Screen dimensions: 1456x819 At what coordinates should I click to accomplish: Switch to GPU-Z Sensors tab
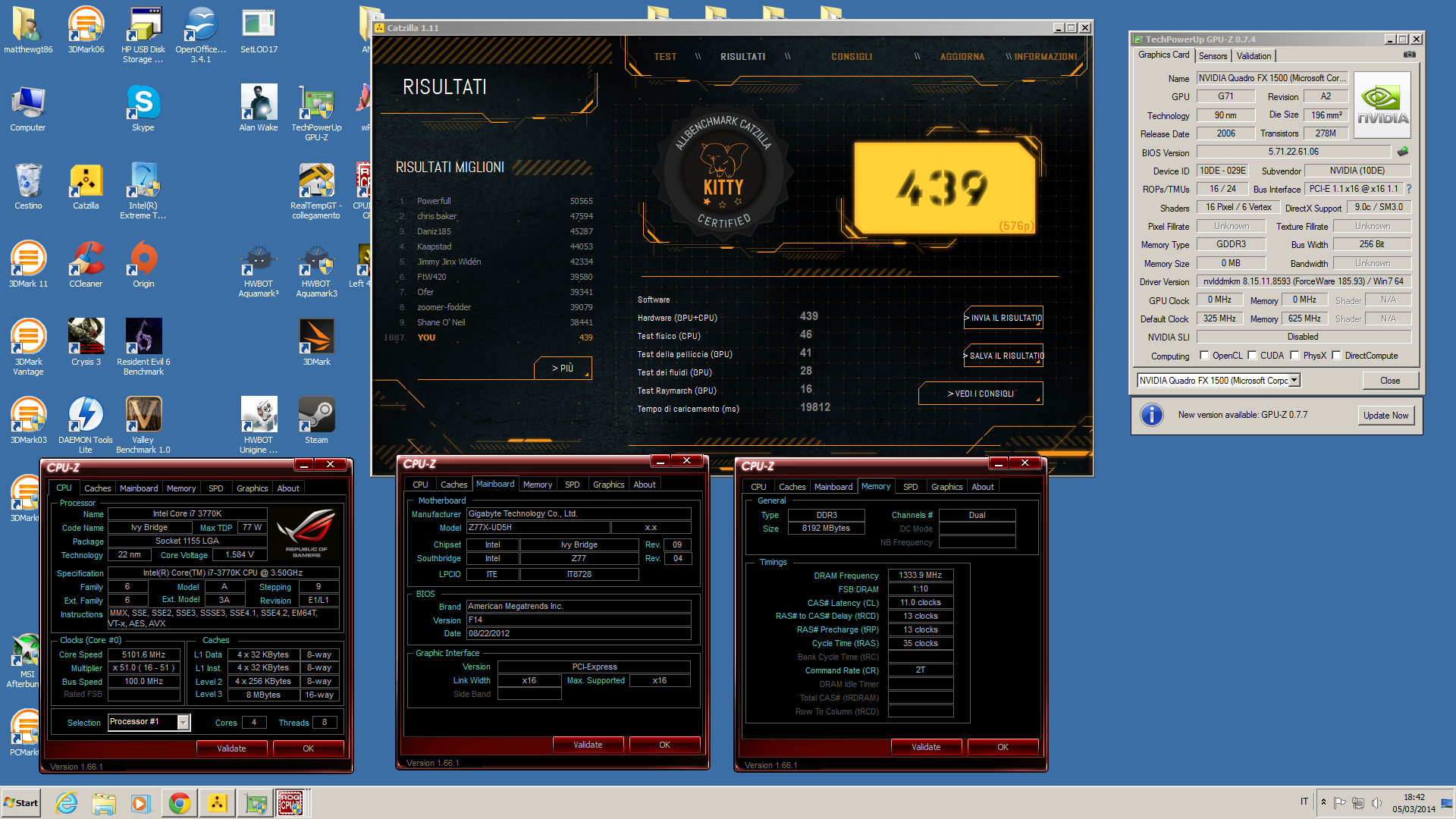click(x=1213, y=56)
